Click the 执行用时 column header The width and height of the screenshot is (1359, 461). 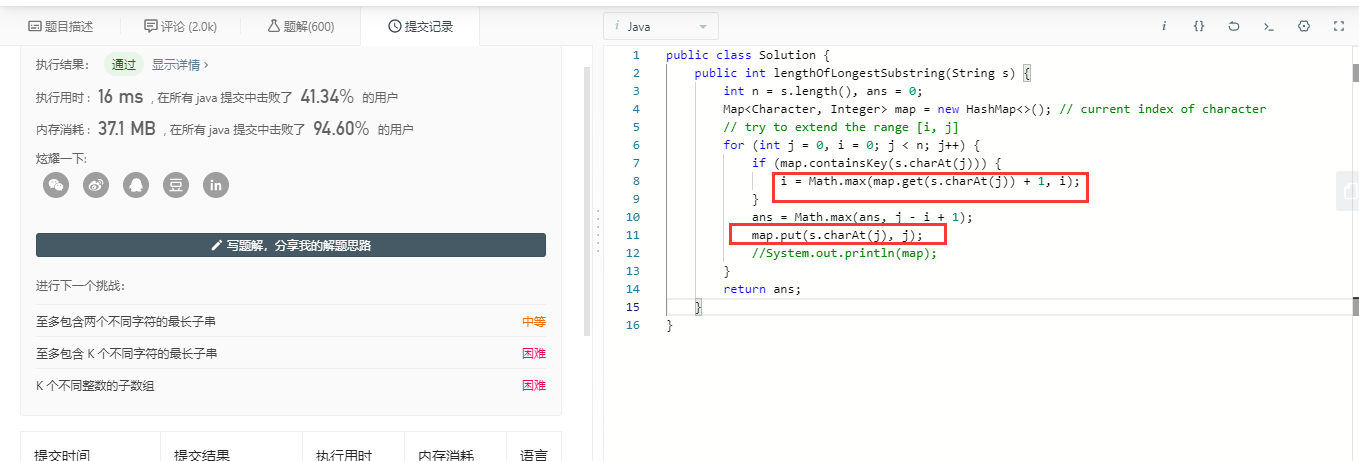[344, 456]
